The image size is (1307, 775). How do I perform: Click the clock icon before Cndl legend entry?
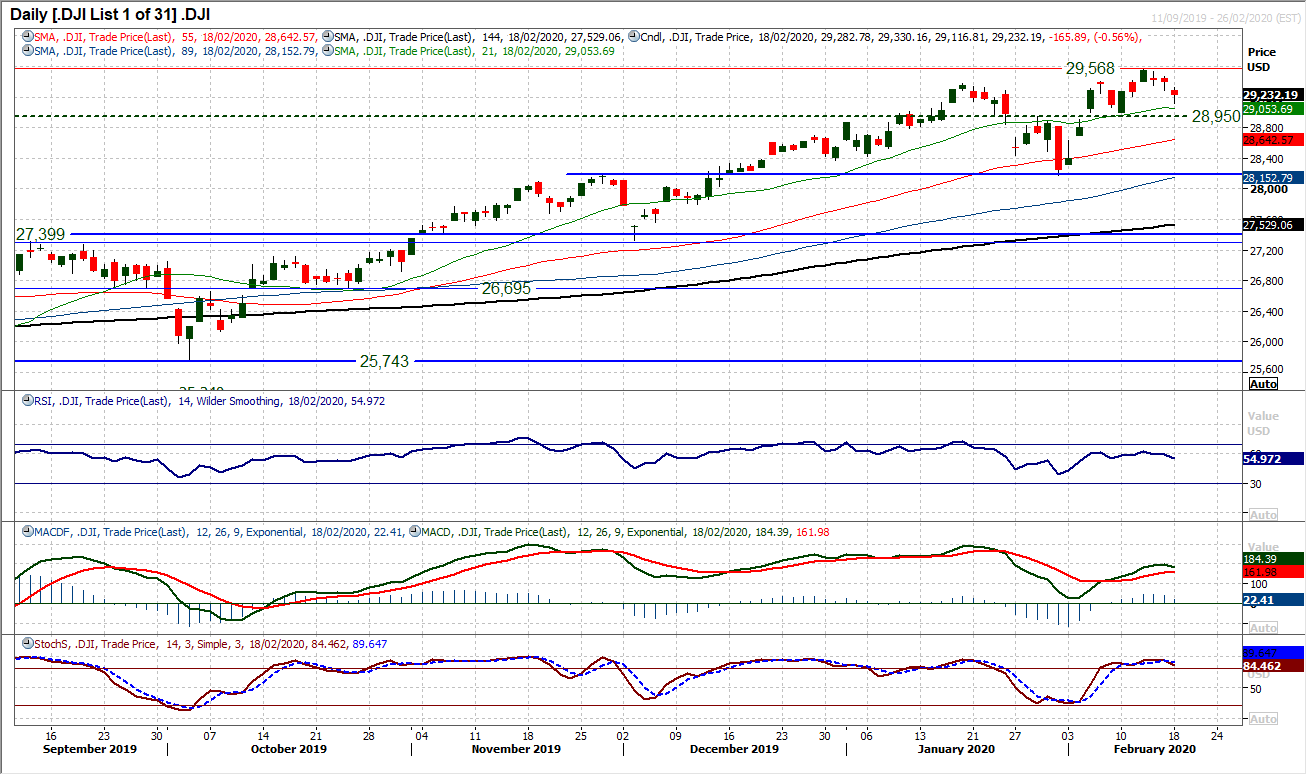633,37
